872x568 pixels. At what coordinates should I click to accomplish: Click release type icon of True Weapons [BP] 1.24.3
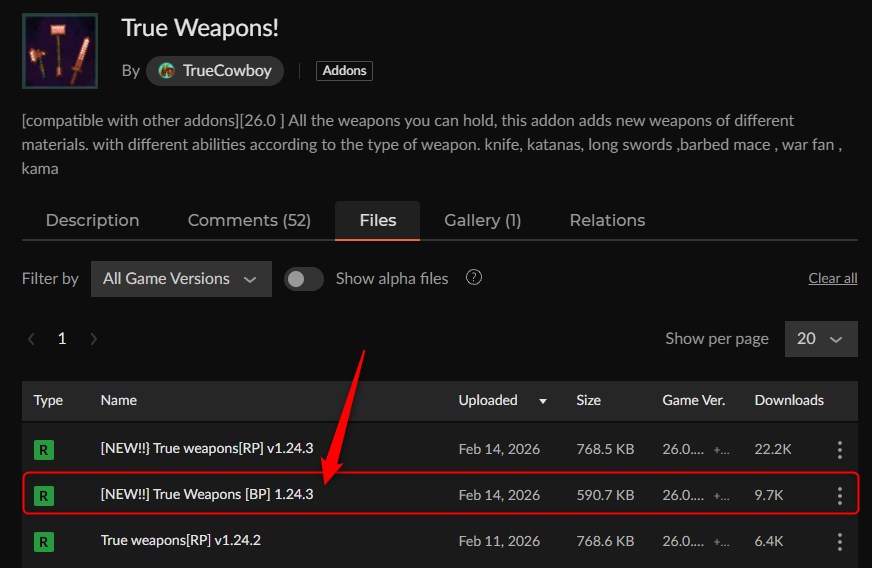tap(43, 495)
